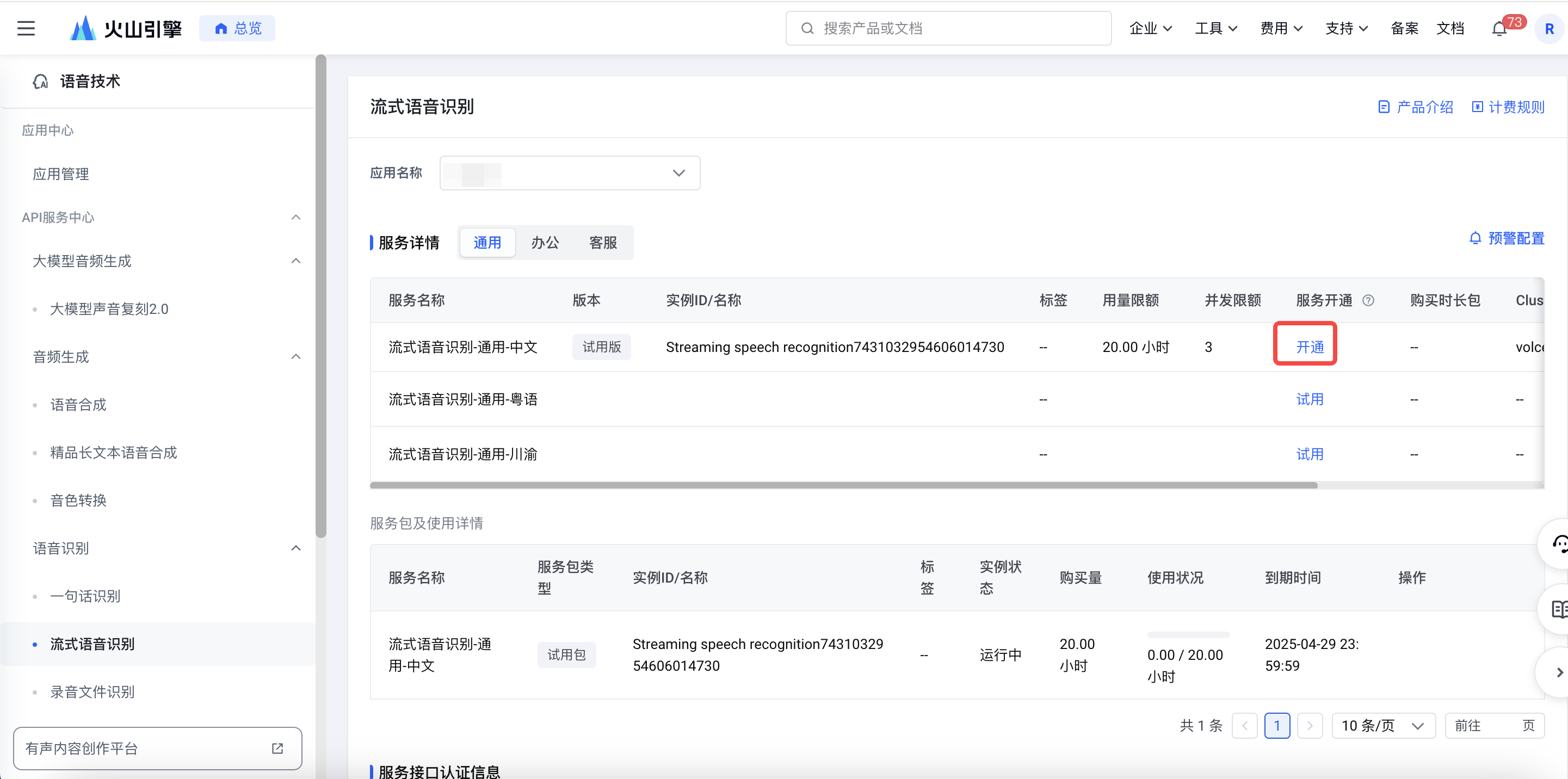Open 预警配置 settings
This screenshot has height=779, width=1568.
point(1507,238)
